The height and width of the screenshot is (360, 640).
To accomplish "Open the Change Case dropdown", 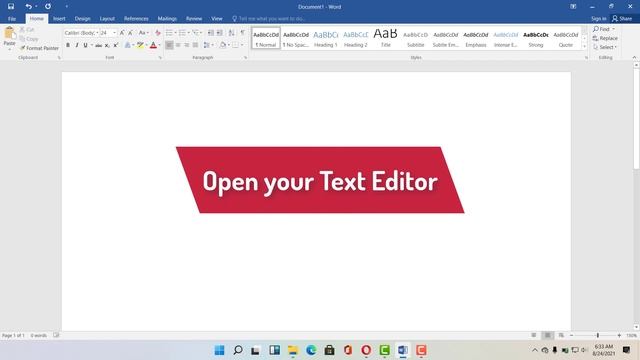I will point(143,33).
